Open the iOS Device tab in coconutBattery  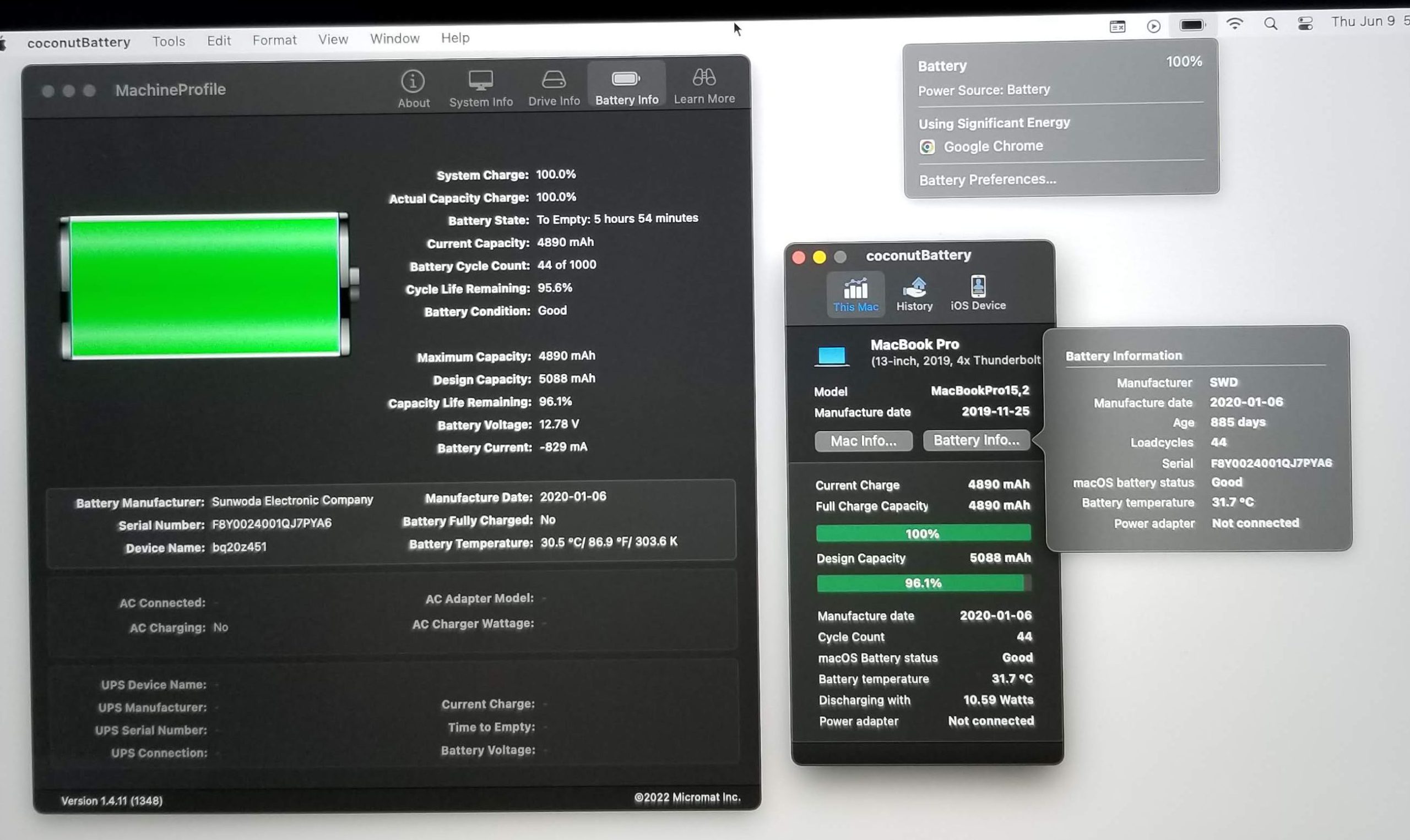pos(978,293)
